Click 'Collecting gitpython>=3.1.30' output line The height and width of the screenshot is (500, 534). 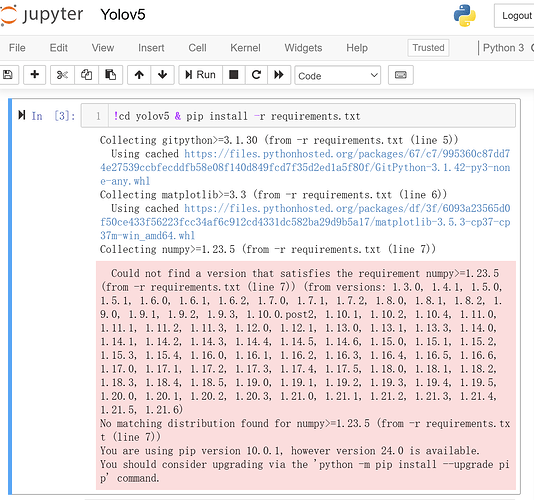(279, 140)
